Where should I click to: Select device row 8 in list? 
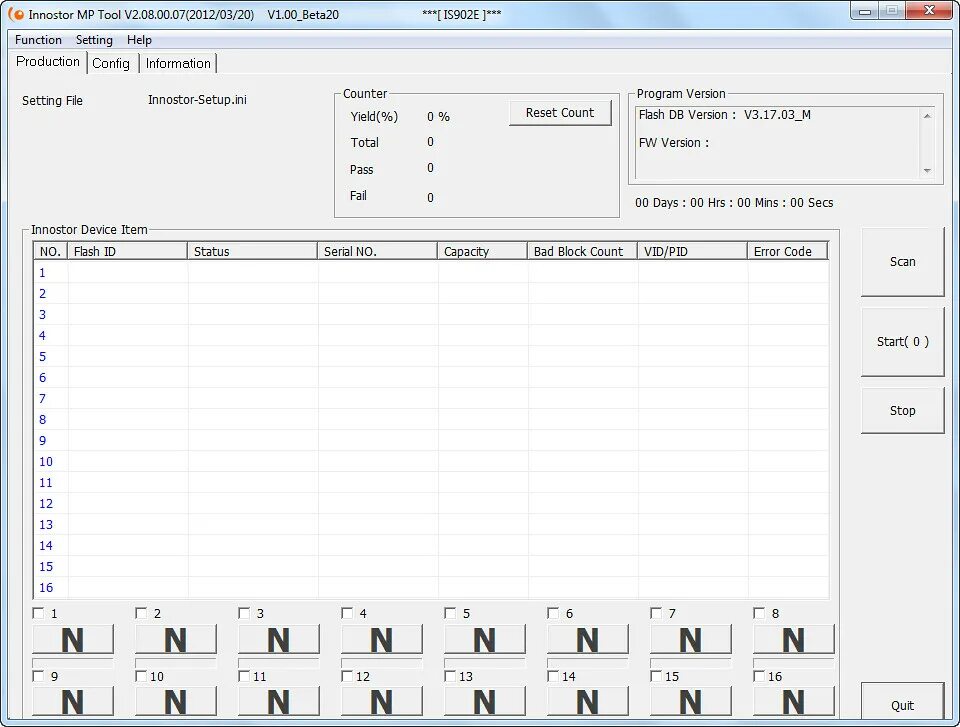431,420
